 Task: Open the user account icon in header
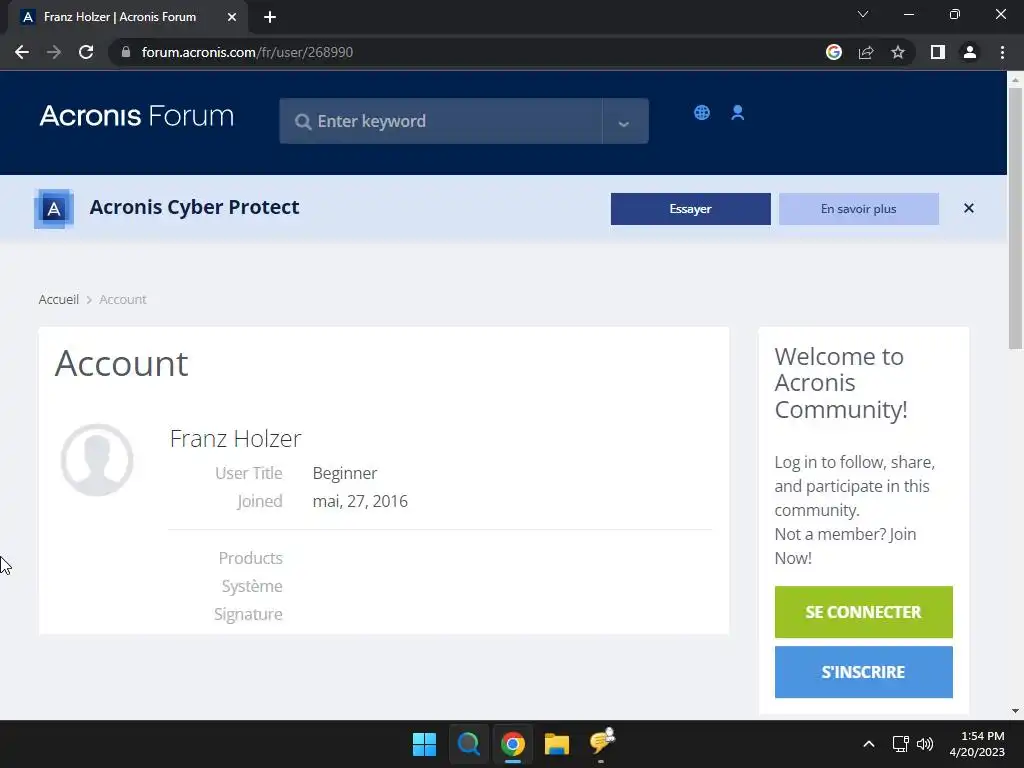point(737,112)
